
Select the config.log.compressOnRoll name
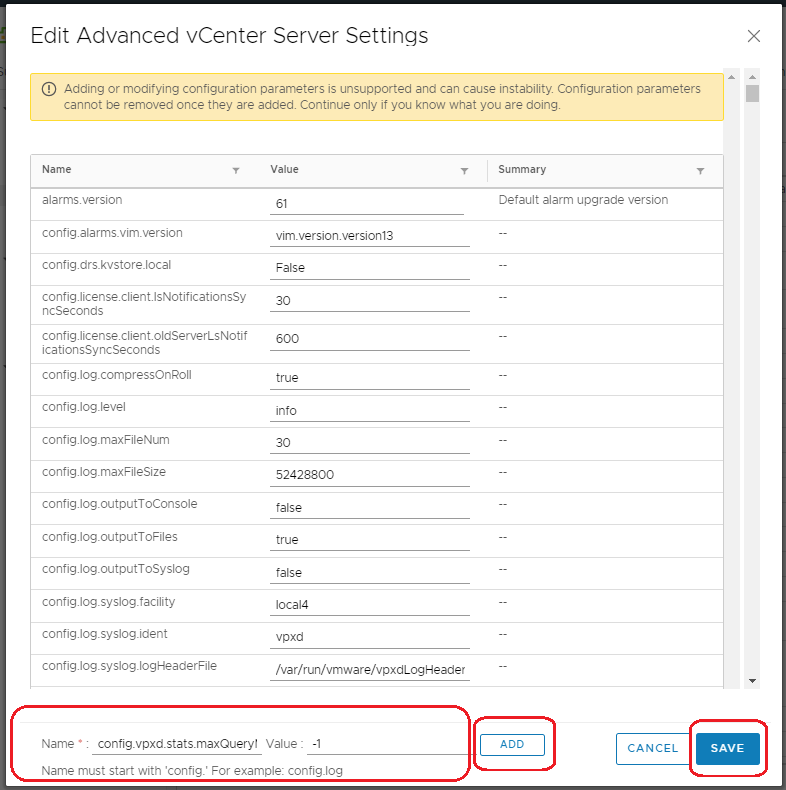pyautogui.click(x=116, y=375)
